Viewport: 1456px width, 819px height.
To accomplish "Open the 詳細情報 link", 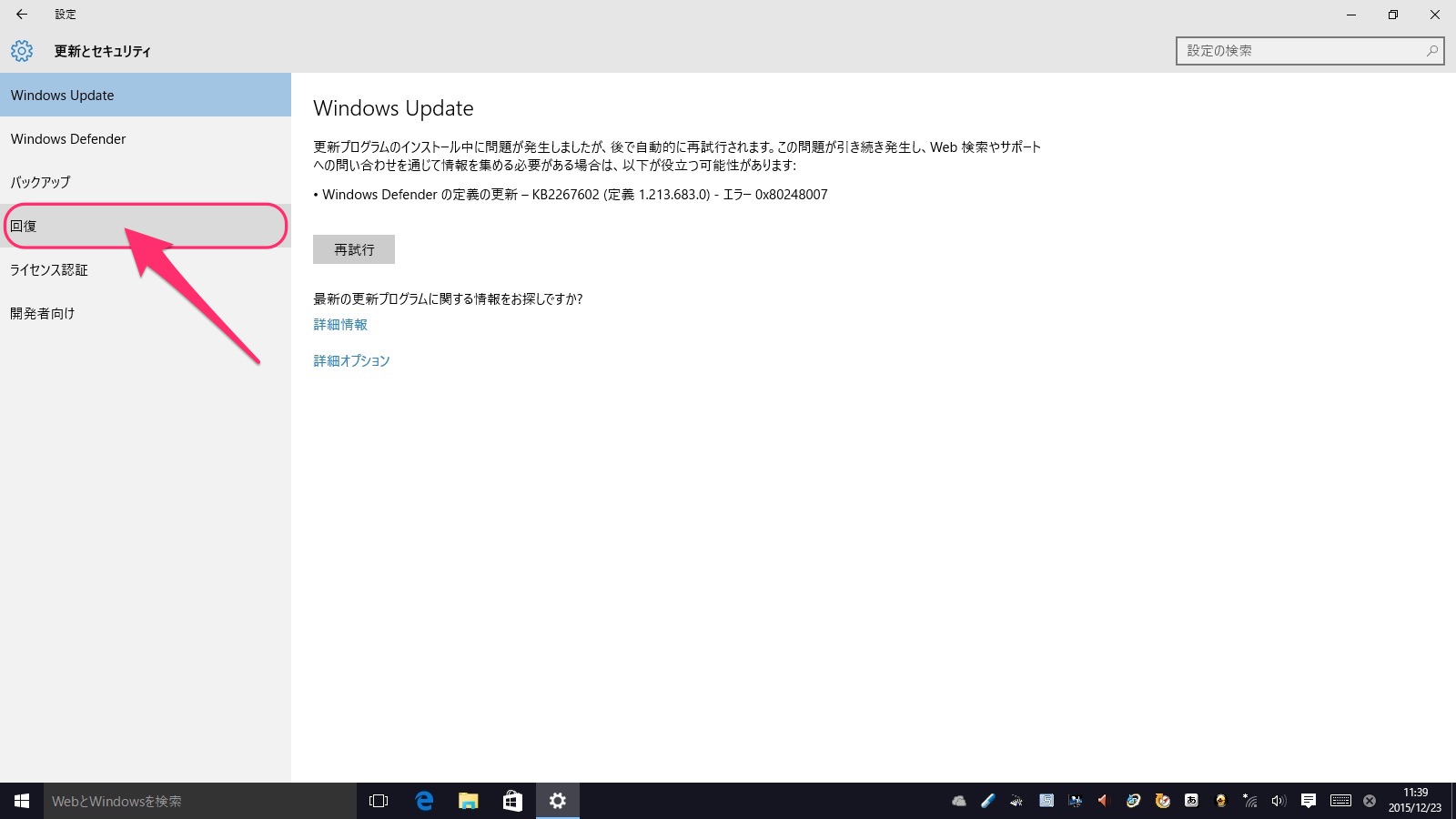I will [x=340, y=325].
